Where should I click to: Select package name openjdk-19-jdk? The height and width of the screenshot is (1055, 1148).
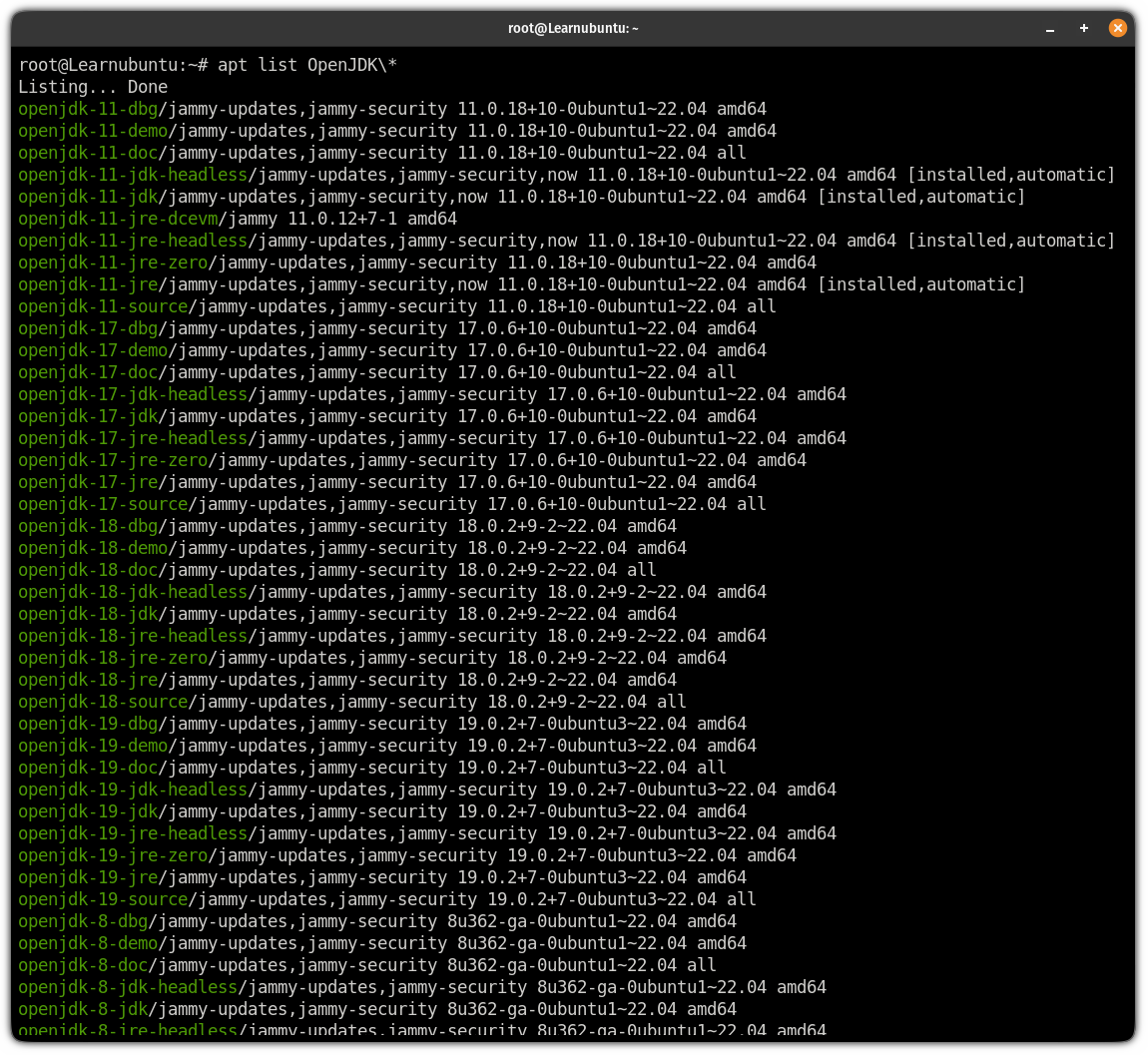click(x=88, y=811)
